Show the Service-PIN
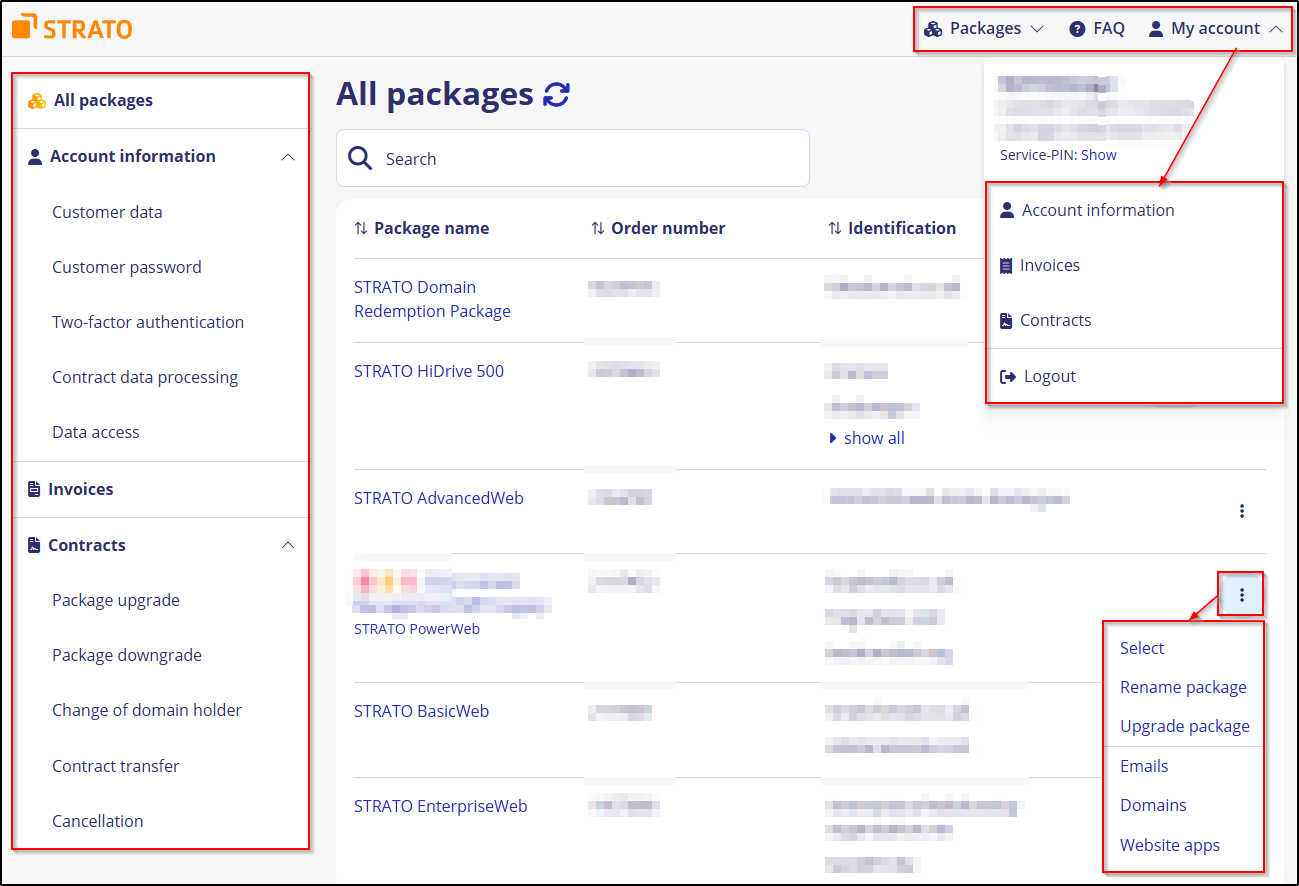 click(x=1098, y=155)
